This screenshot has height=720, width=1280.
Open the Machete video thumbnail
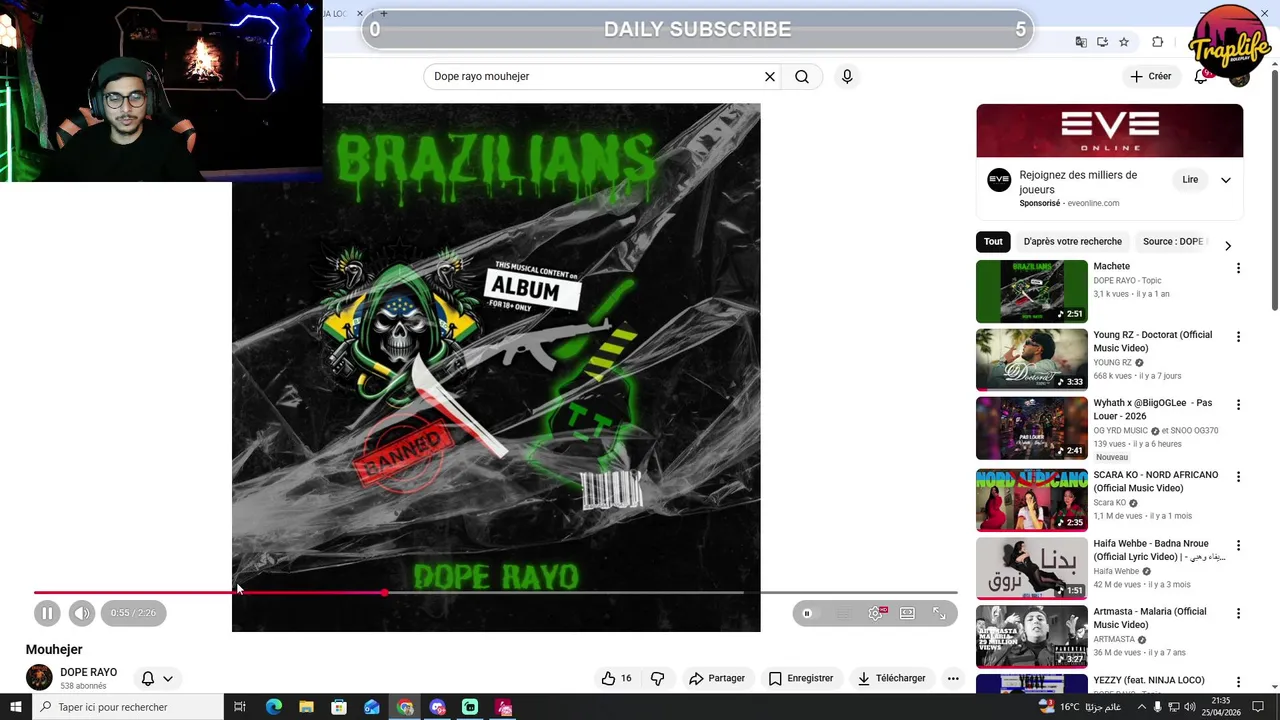(1032, 291)
